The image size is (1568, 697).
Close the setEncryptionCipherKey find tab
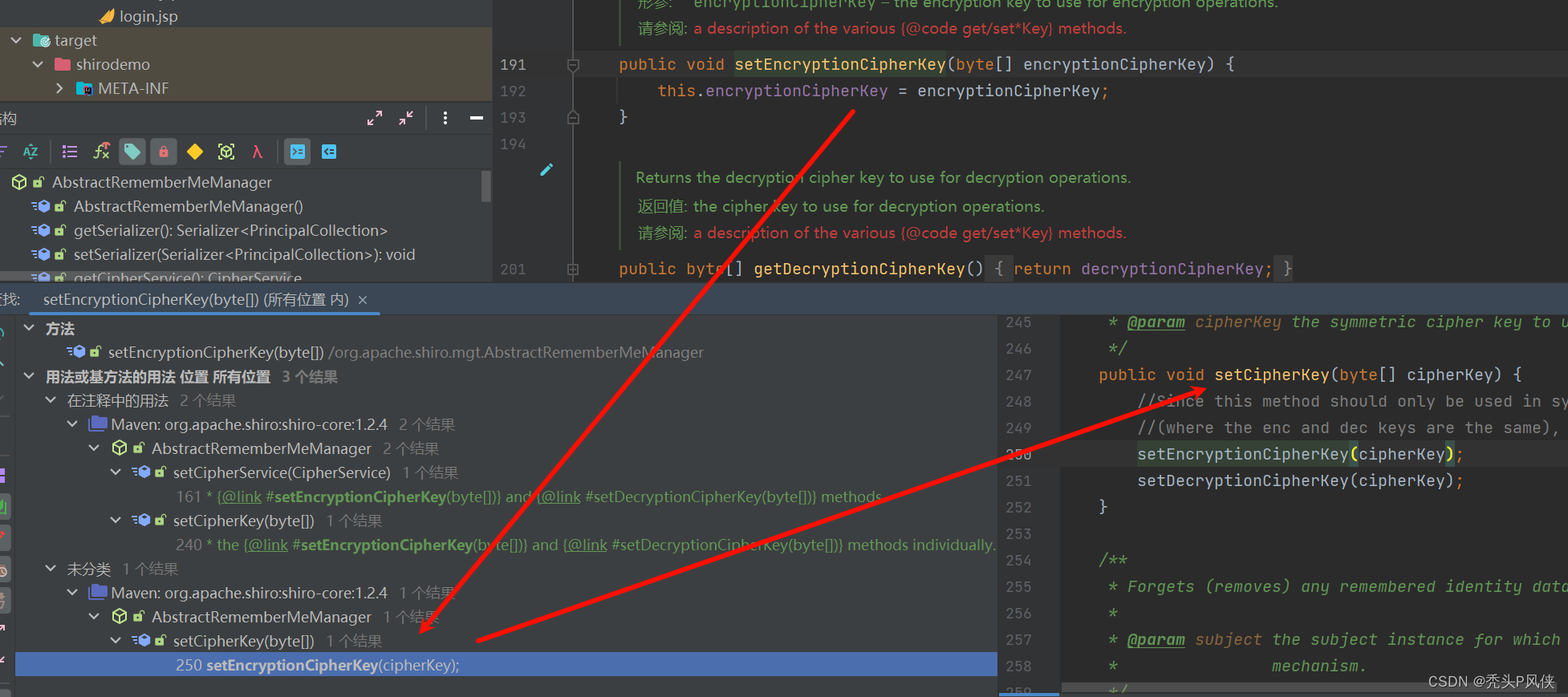click(x=363, y=300)
